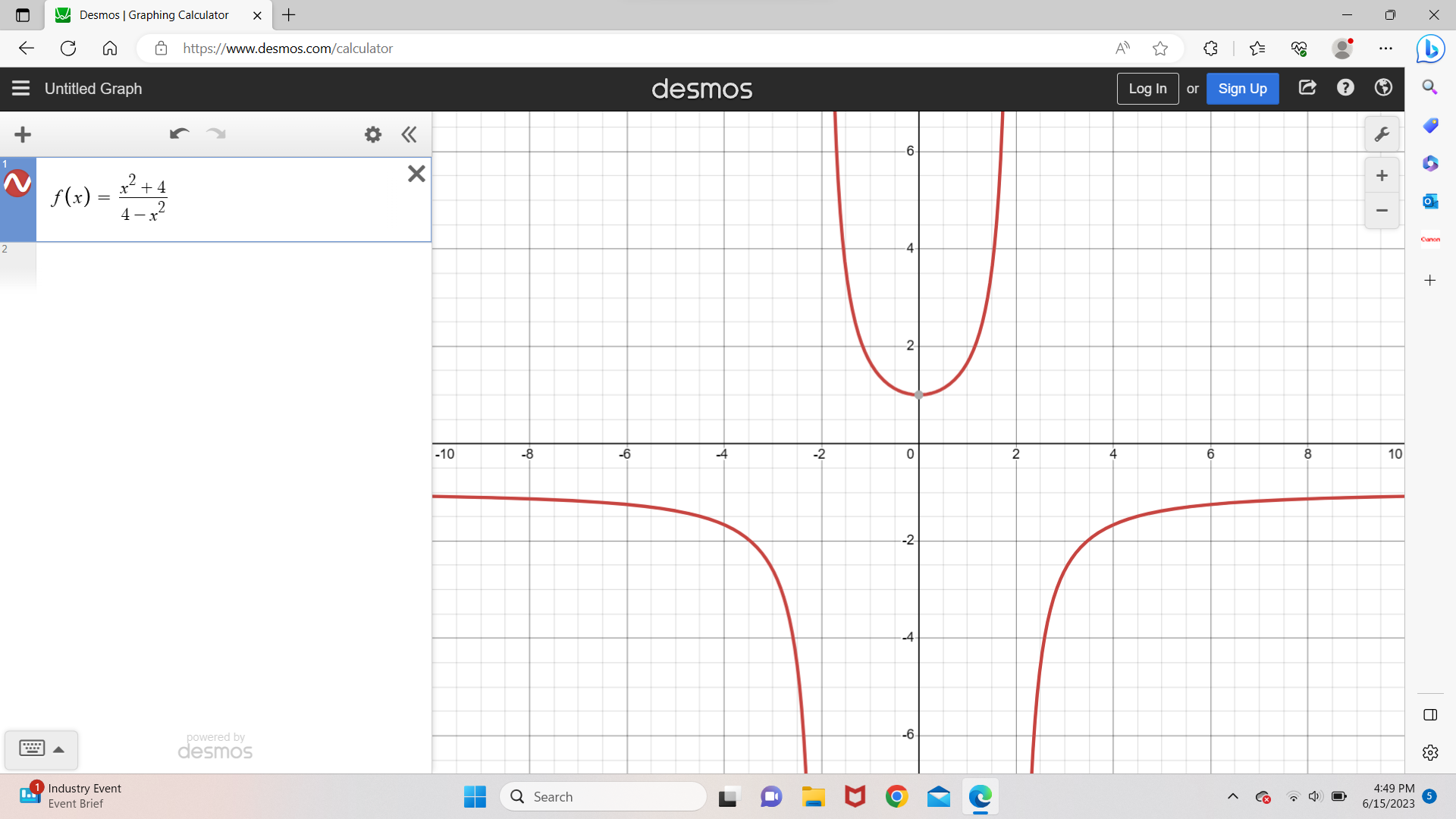The width and height of the screenshot is (1456, 819).
Task: Collapse the expressions panel with double chevrons
Action: point(409,134)
